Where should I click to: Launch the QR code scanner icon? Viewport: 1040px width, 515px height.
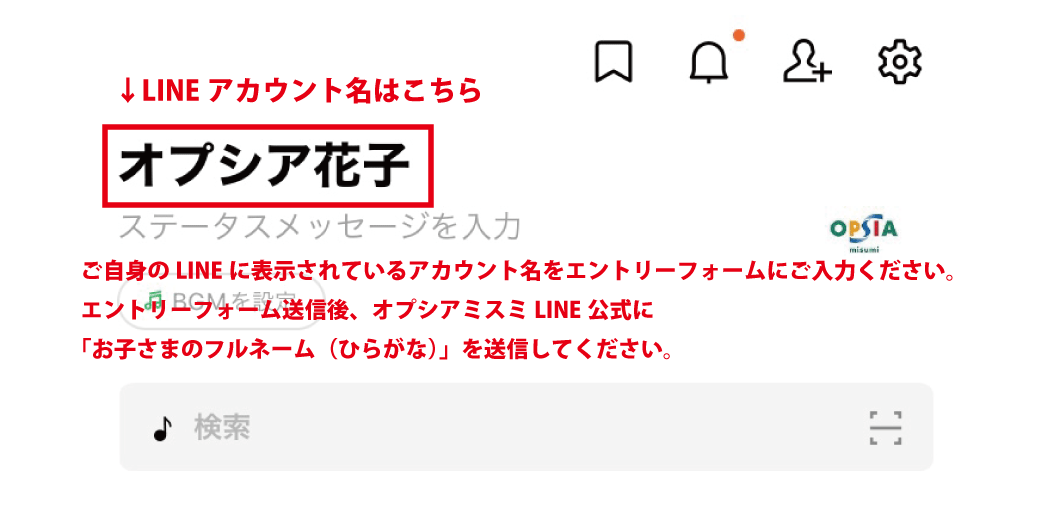tap(885, 428)
